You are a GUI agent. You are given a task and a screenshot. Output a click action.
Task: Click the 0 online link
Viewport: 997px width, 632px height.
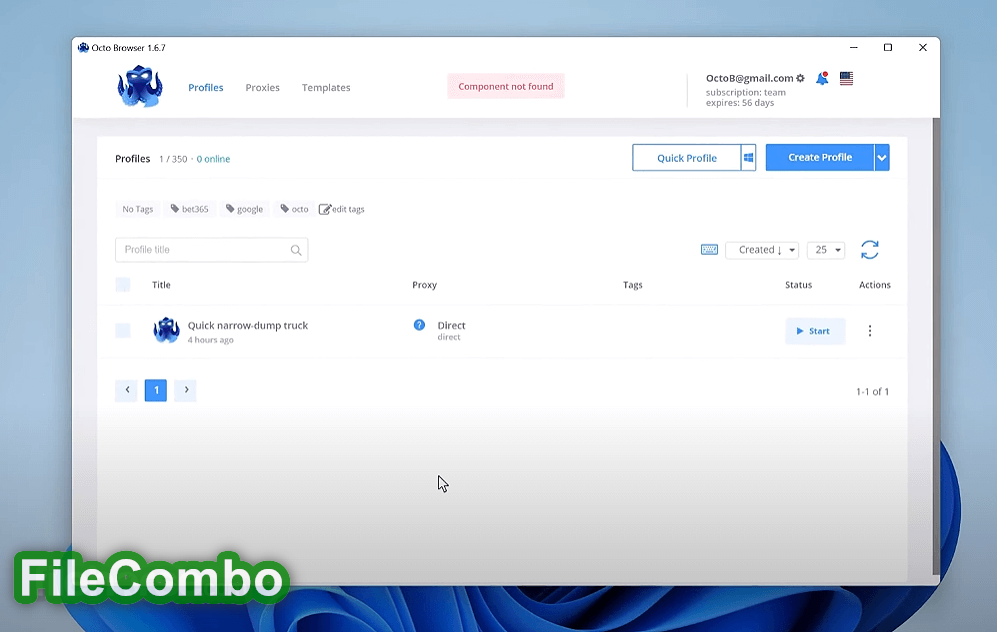click(213, 159)
